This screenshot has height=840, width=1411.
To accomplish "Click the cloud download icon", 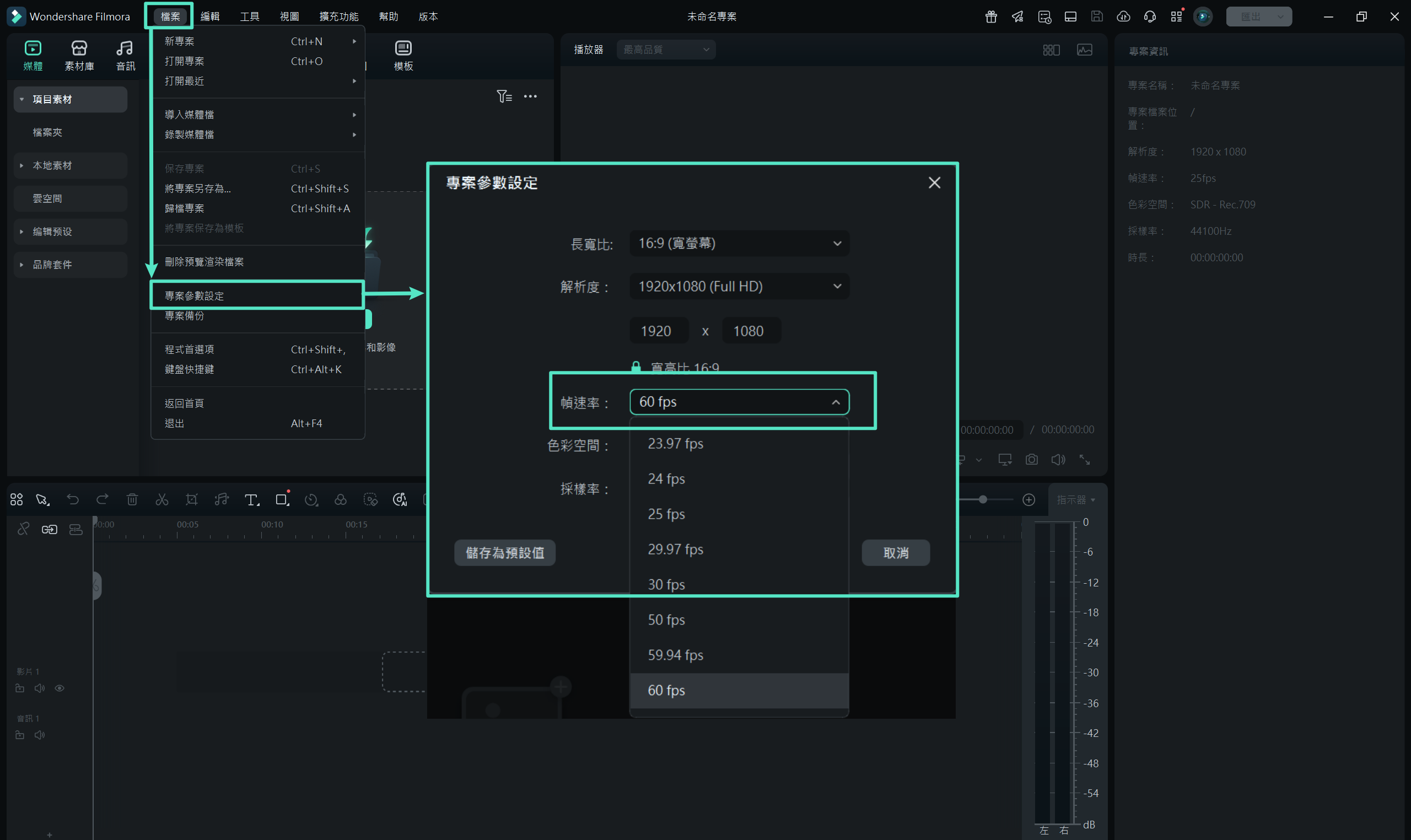I will [1123, 17].
